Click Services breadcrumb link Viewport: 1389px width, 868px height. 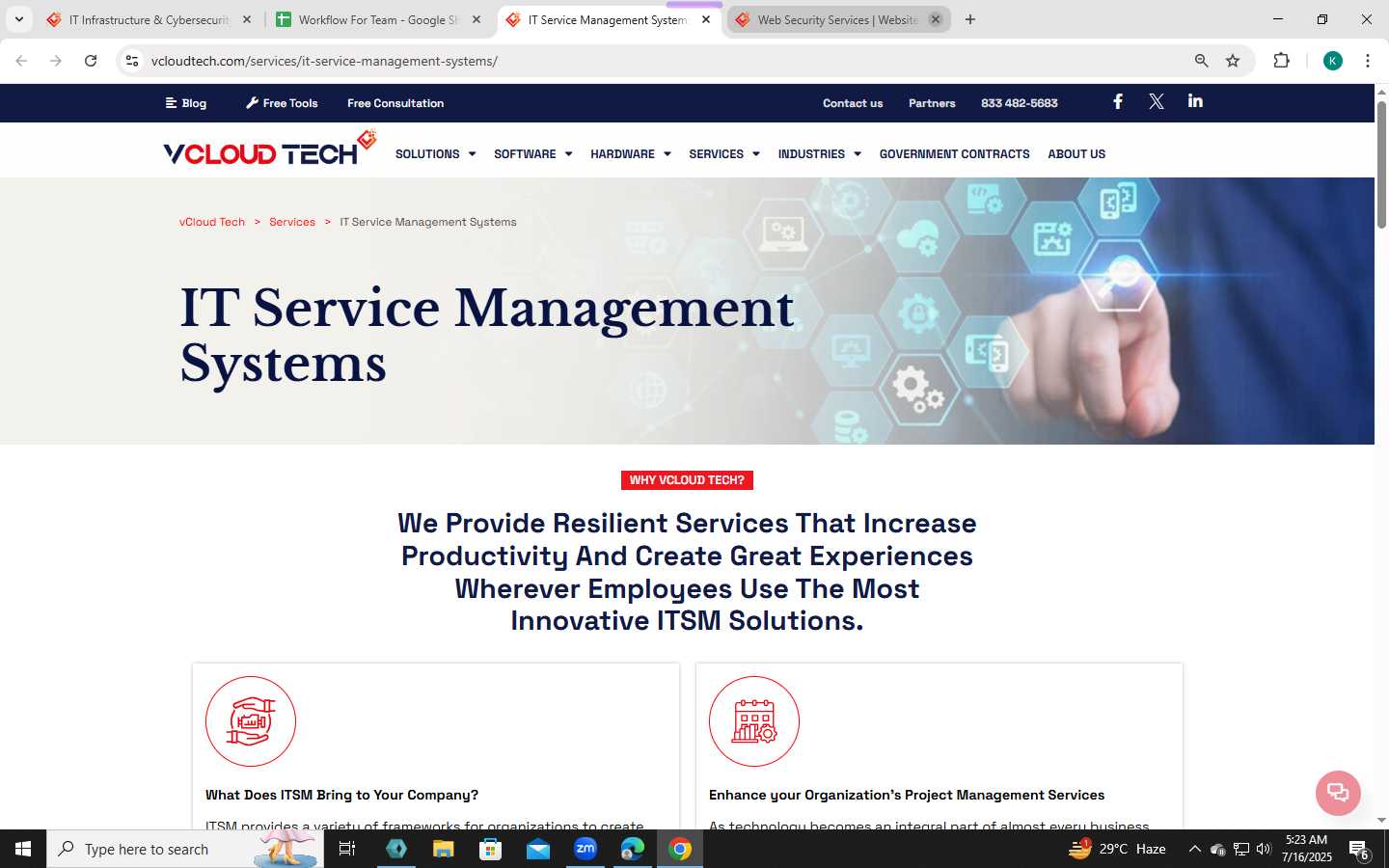coord(292,222)
